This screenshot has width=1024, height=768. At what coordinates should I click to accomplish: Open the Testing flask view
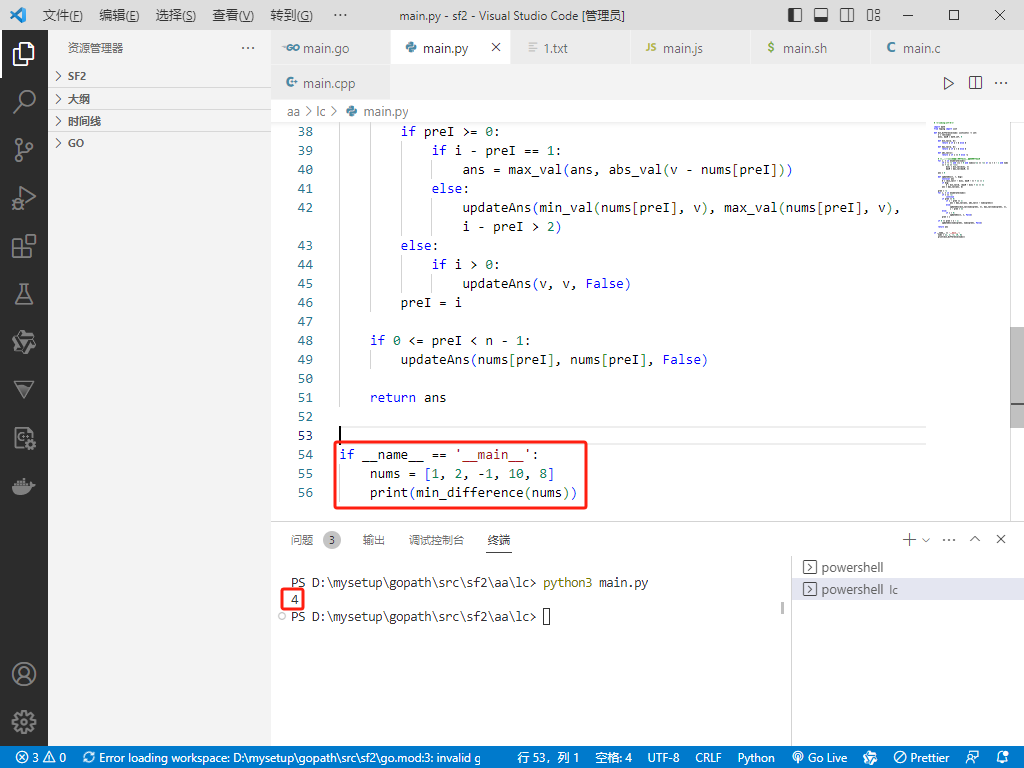coord(24,294)
